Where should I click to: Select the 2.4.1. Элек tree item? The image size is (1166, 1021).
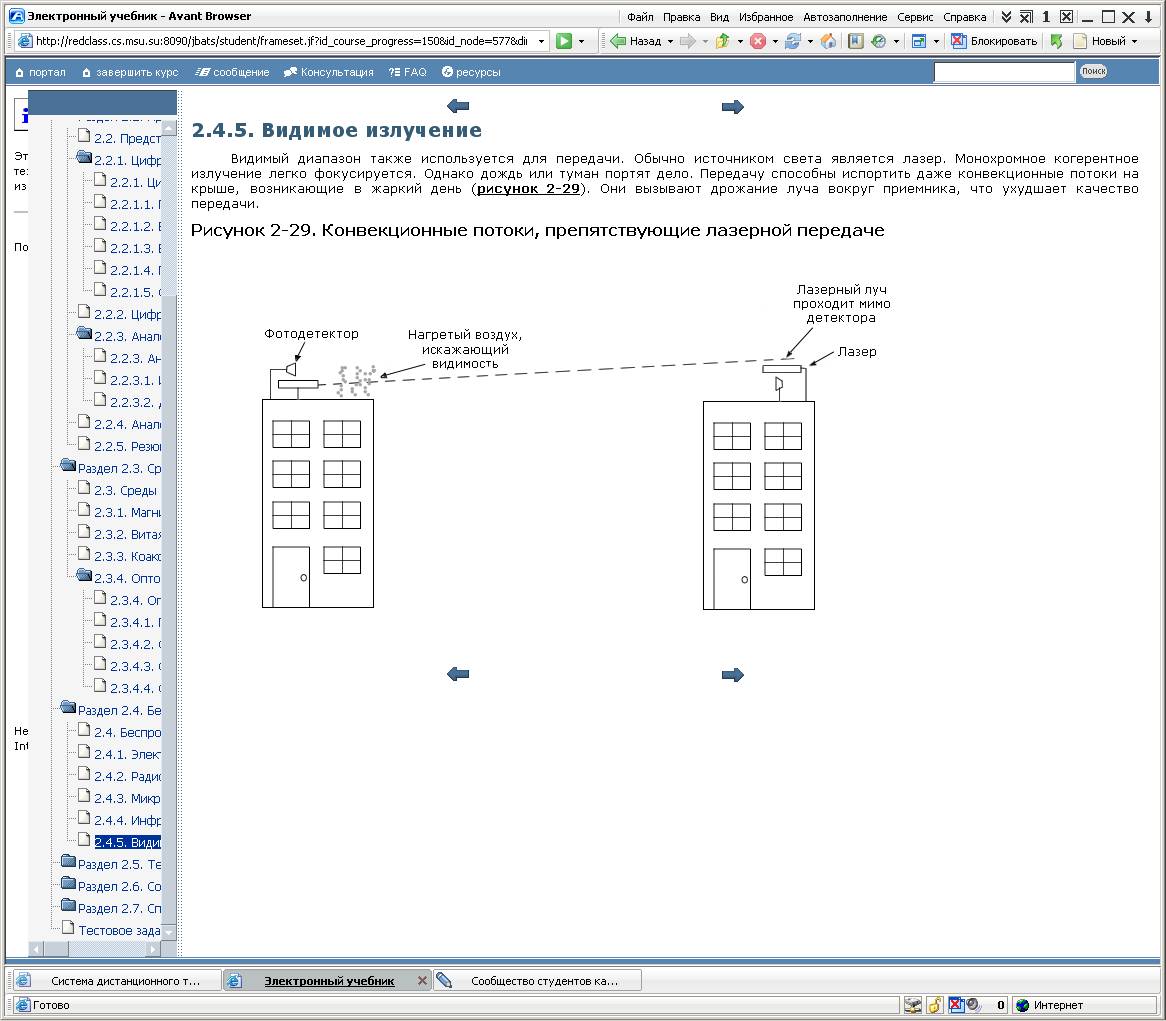[x=127, y=754]
